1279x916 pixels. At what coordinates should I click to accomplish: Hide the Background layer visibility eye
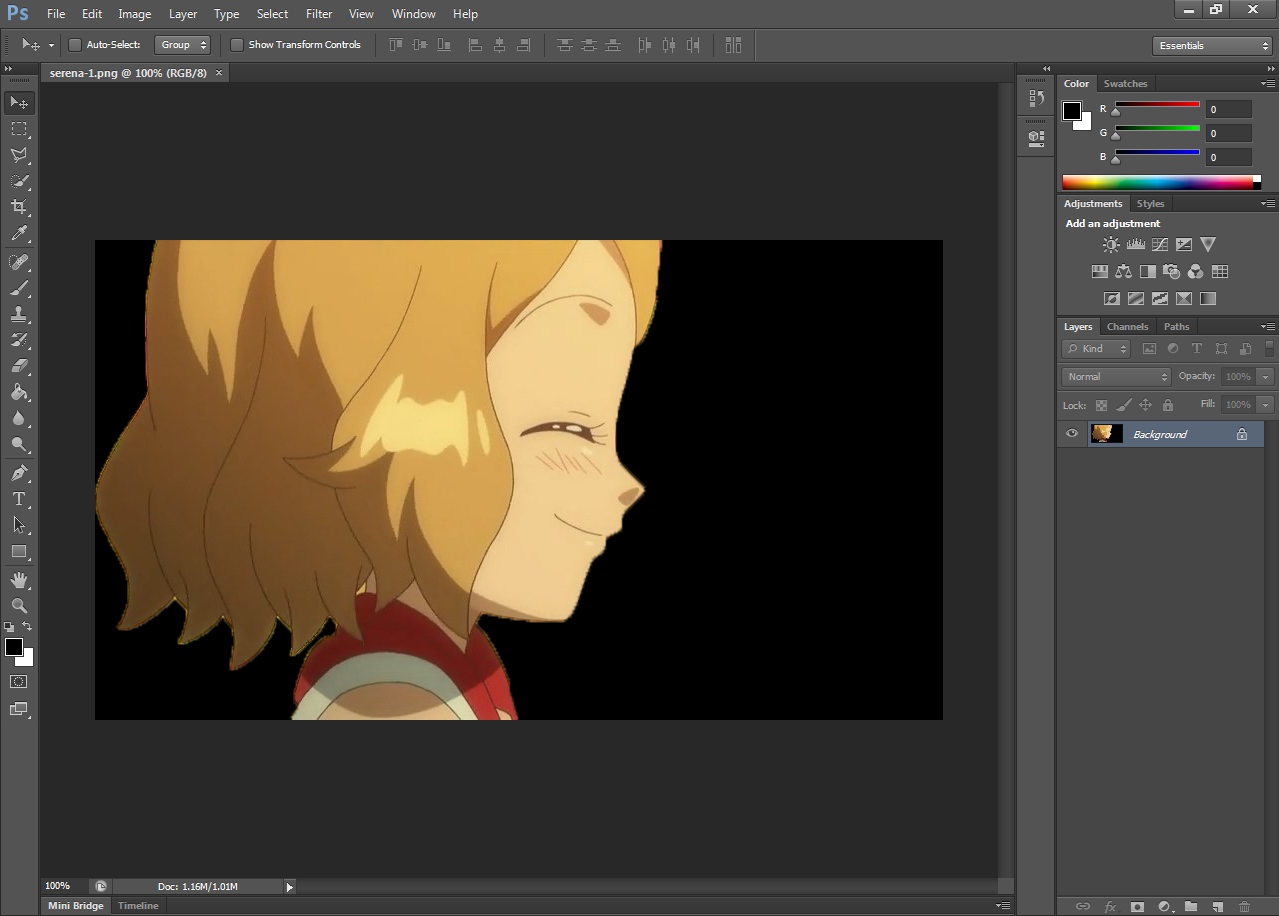tap(1072, 434)
